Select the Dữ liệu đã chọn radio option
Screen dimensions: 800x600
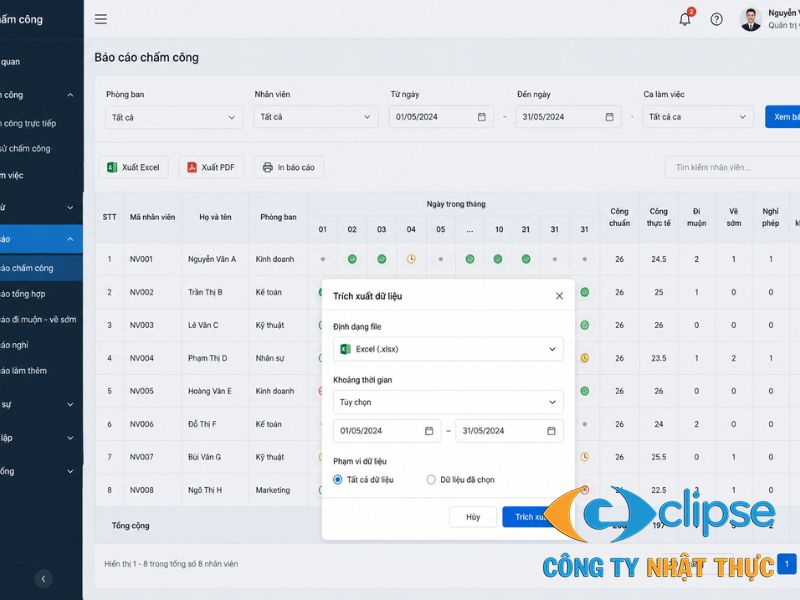(x=431, y=480)
